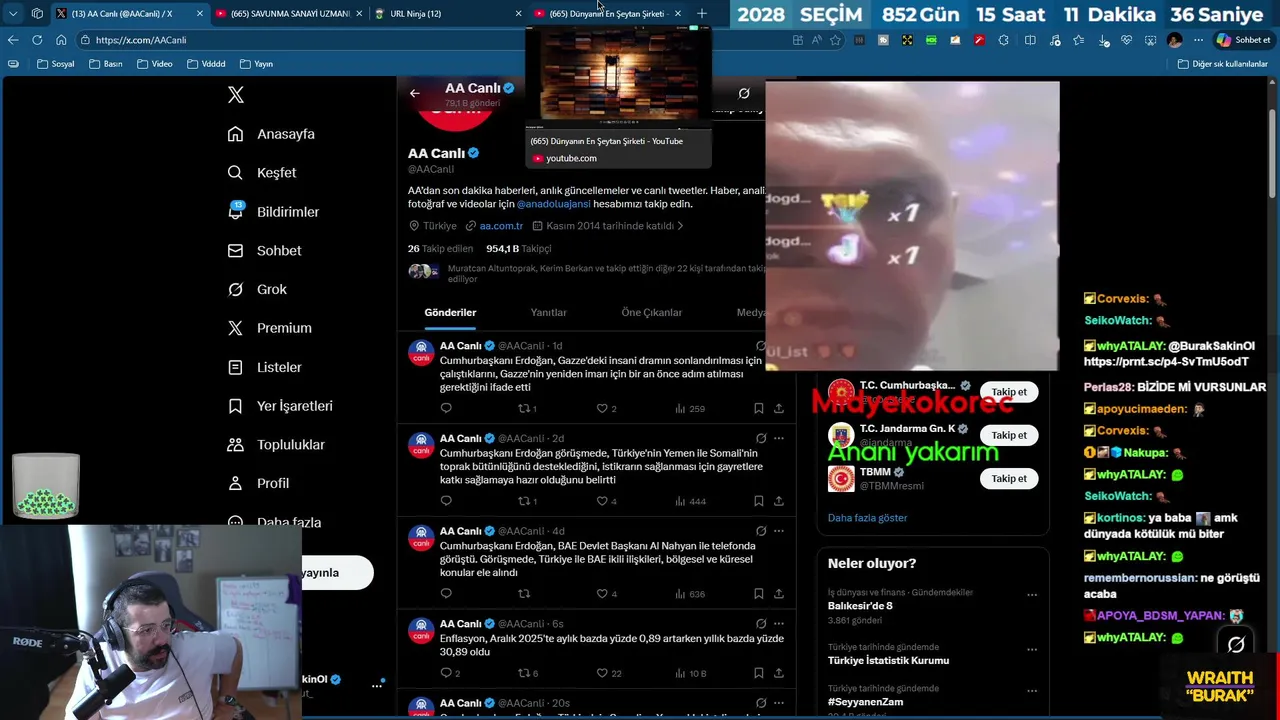Open Diğer sık kullanılanlar folder

pos(1223,64)
